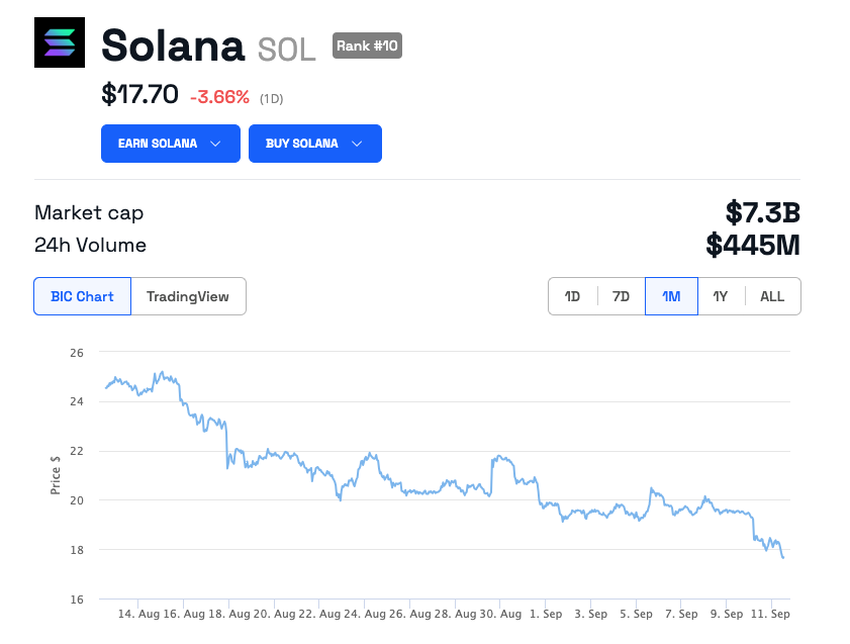Select the Rank #10 badge
Image resolution: width=850 pixels, height=644 pixels.
point(367,45)
